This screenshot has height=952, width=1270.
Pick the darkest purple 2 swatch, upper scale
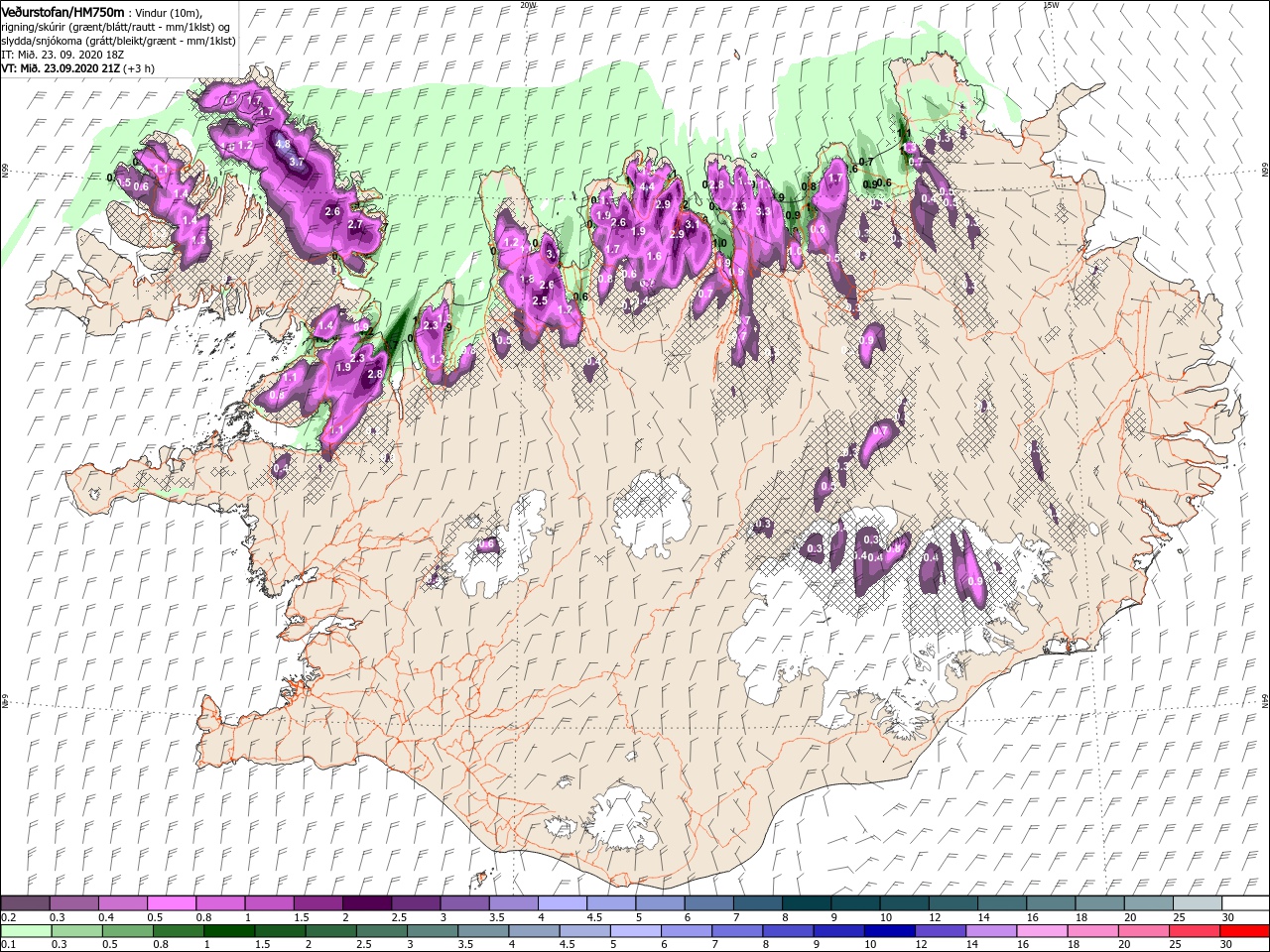point(366,903)
